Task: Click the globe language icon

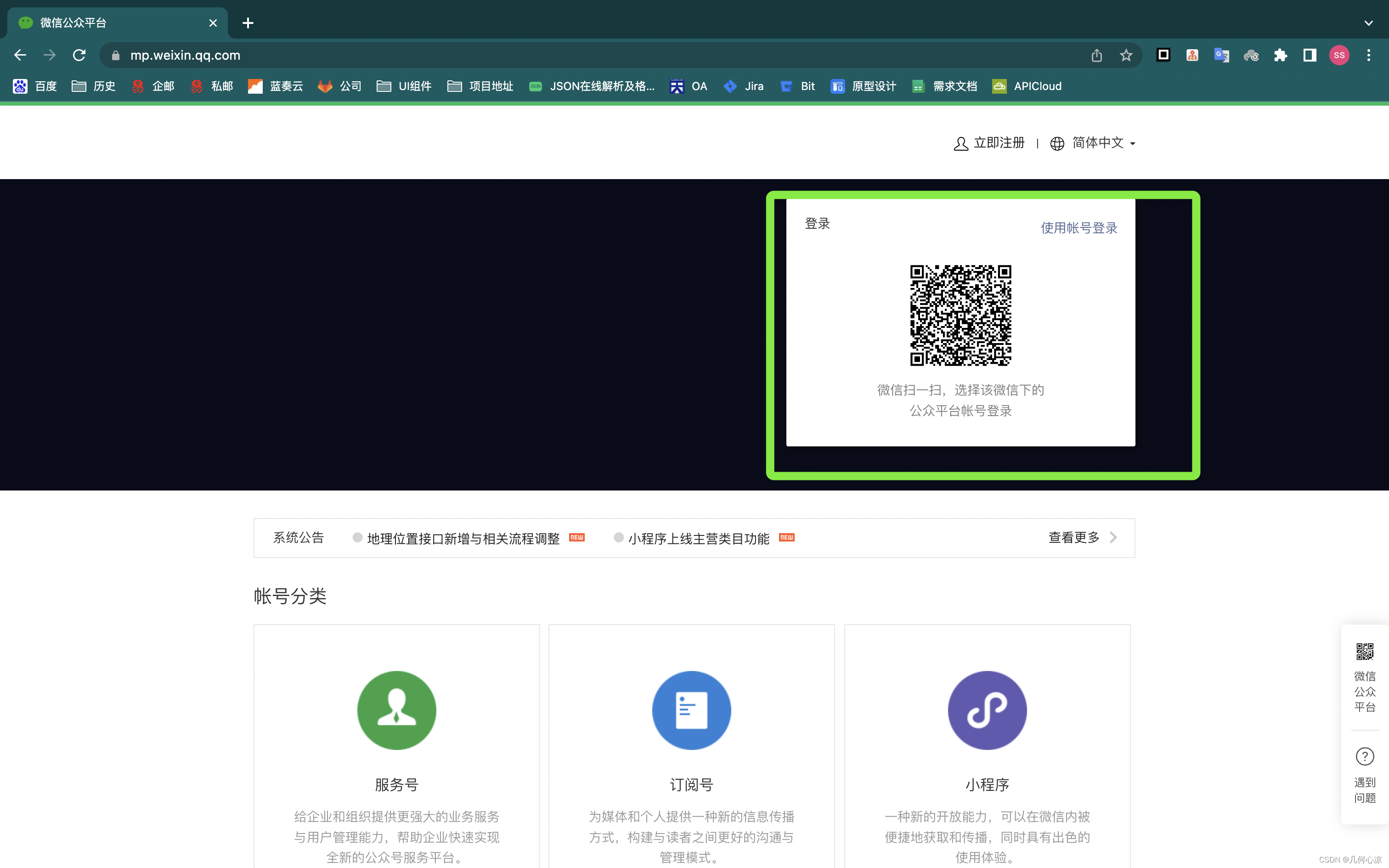Action: click(1057, 143)
